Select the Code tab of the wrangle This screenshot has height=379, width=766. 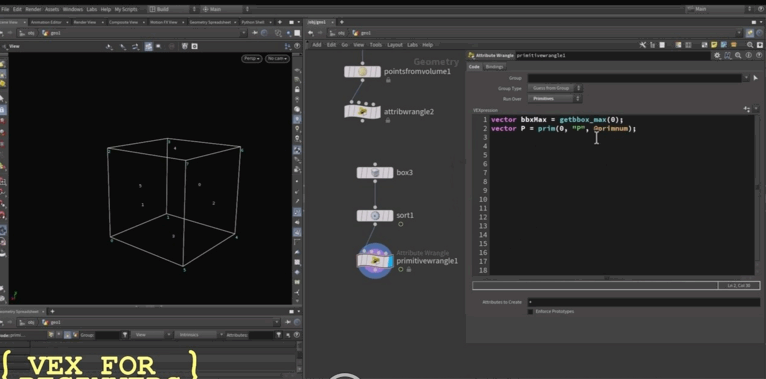[474, 67]
